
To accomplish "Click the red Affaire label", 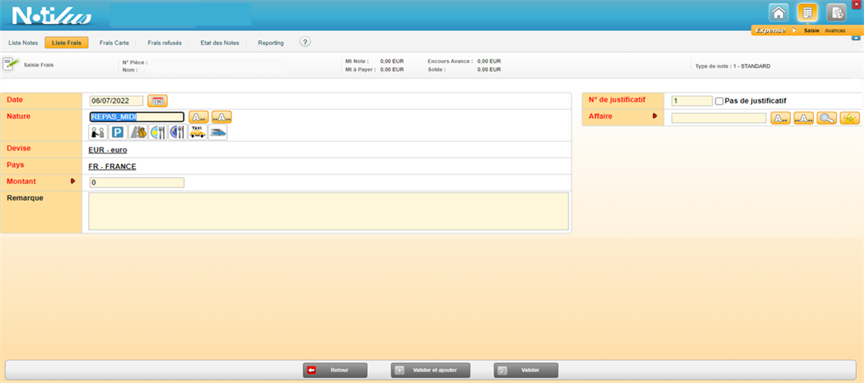I will point(600,116).
